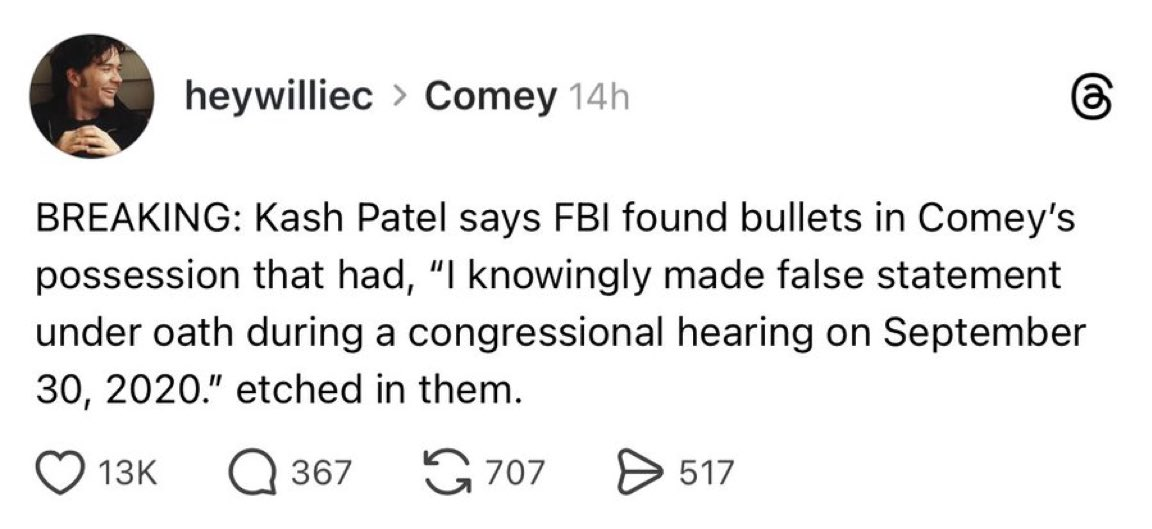Image resolution: width=1152 pixels, height=529 pixels.
Task: View the 13K likes count
Action: [x=130, y=472]
